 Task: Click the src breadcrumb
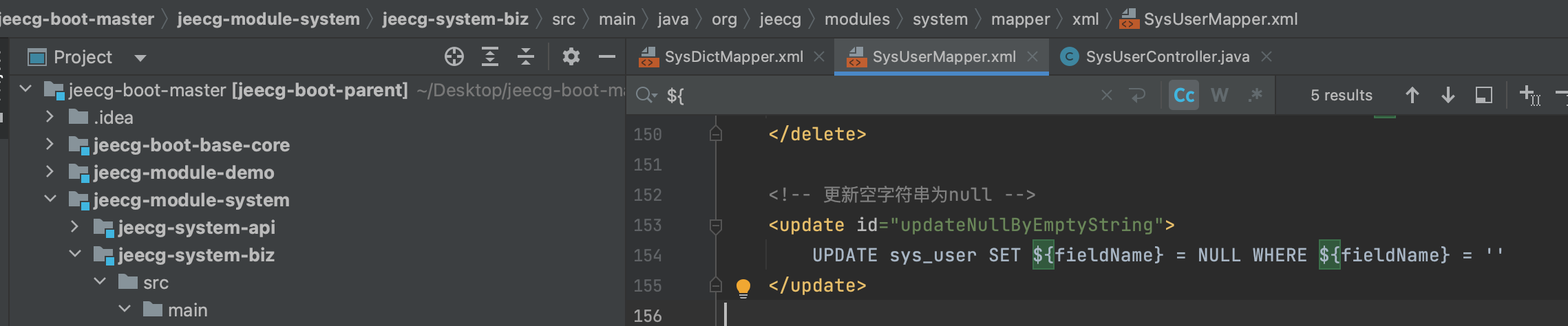tap(563, 19)
